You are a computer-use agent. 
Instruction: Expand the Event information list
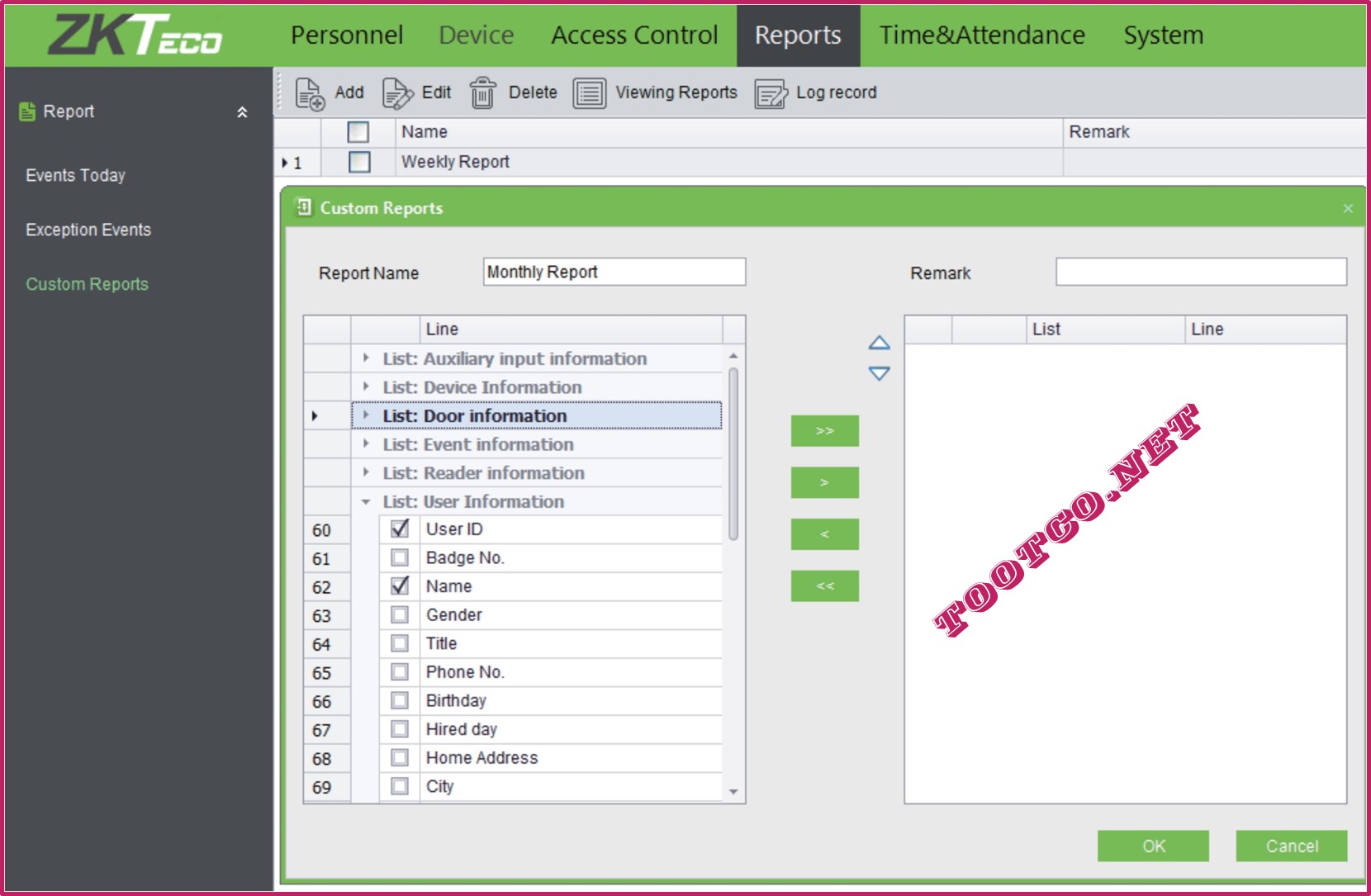[366, 444]
